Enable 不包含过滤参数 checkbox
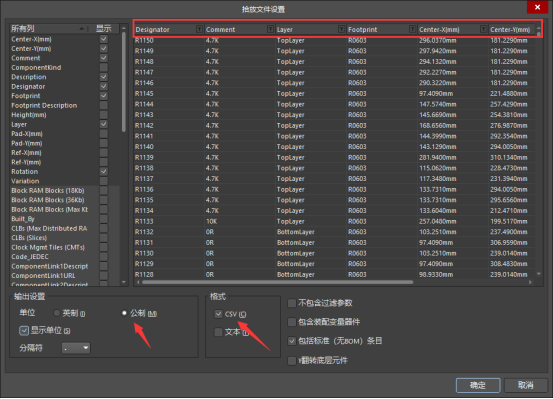 (292, 303)
